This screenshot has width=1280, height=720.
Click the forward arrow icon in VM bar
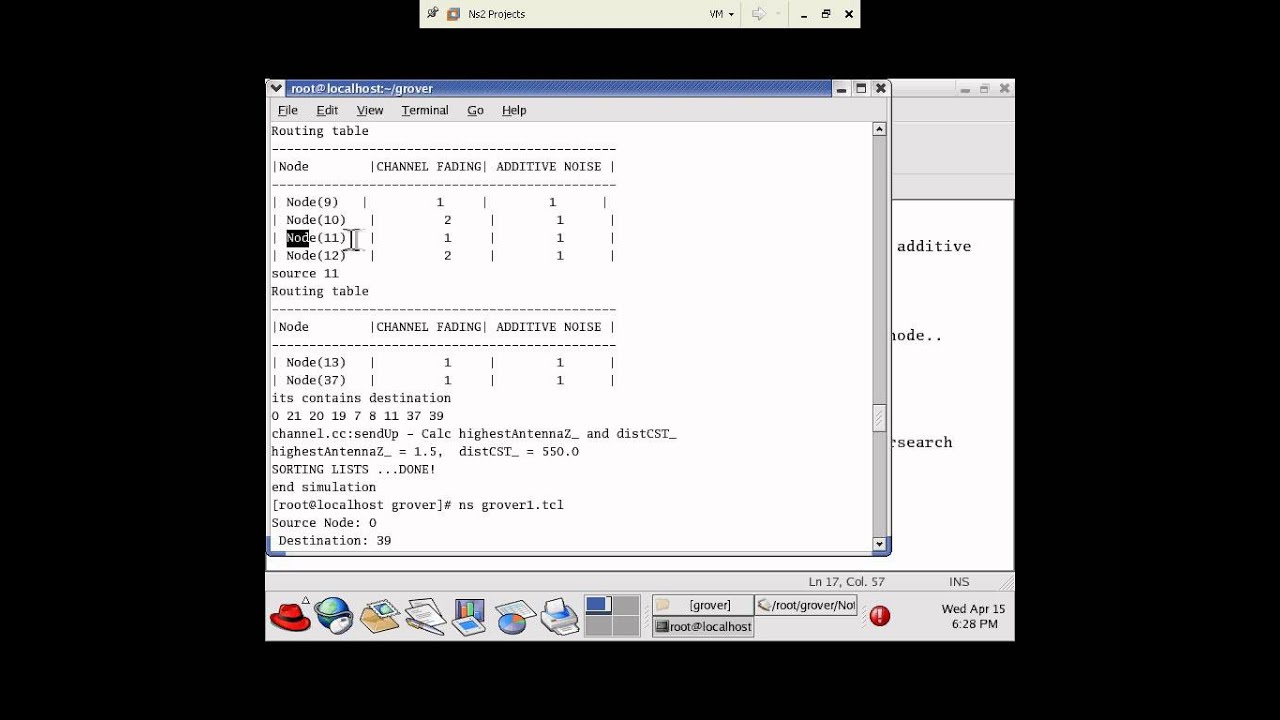tap(758, 14)
